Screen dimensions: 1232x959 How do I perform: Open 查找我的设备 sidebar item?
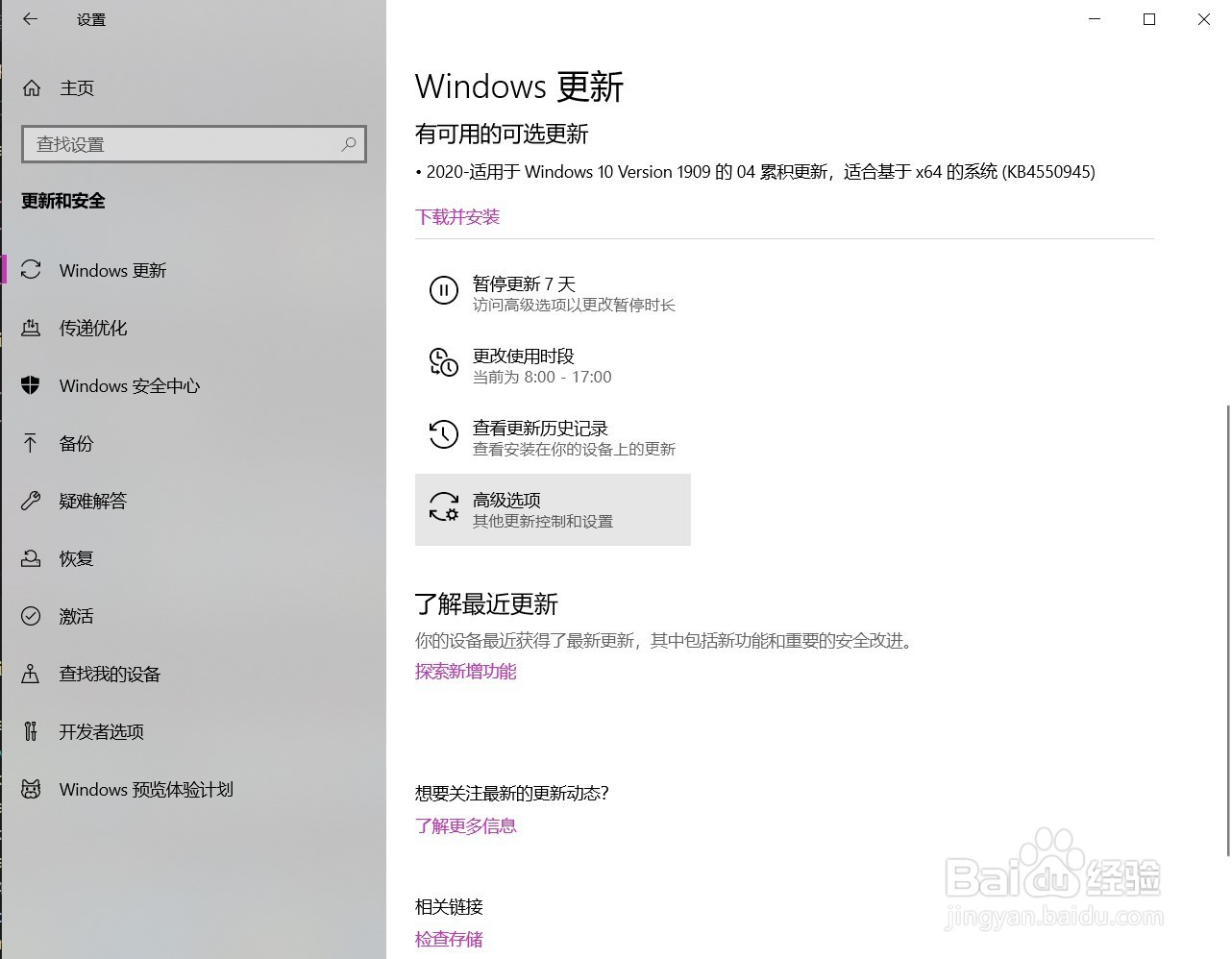pos(193,674)
